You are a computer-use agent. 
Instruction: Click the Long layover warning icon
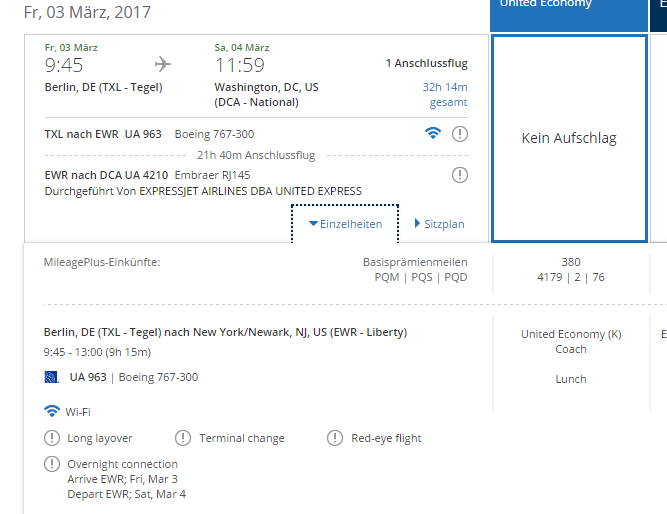click(x=52, y=438)
